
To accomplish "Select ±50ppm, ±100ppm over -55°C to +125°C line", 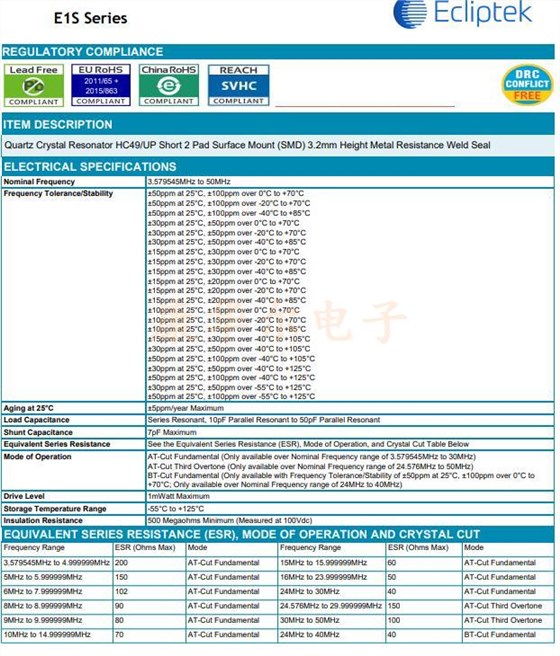I will [x=231, y=397].
